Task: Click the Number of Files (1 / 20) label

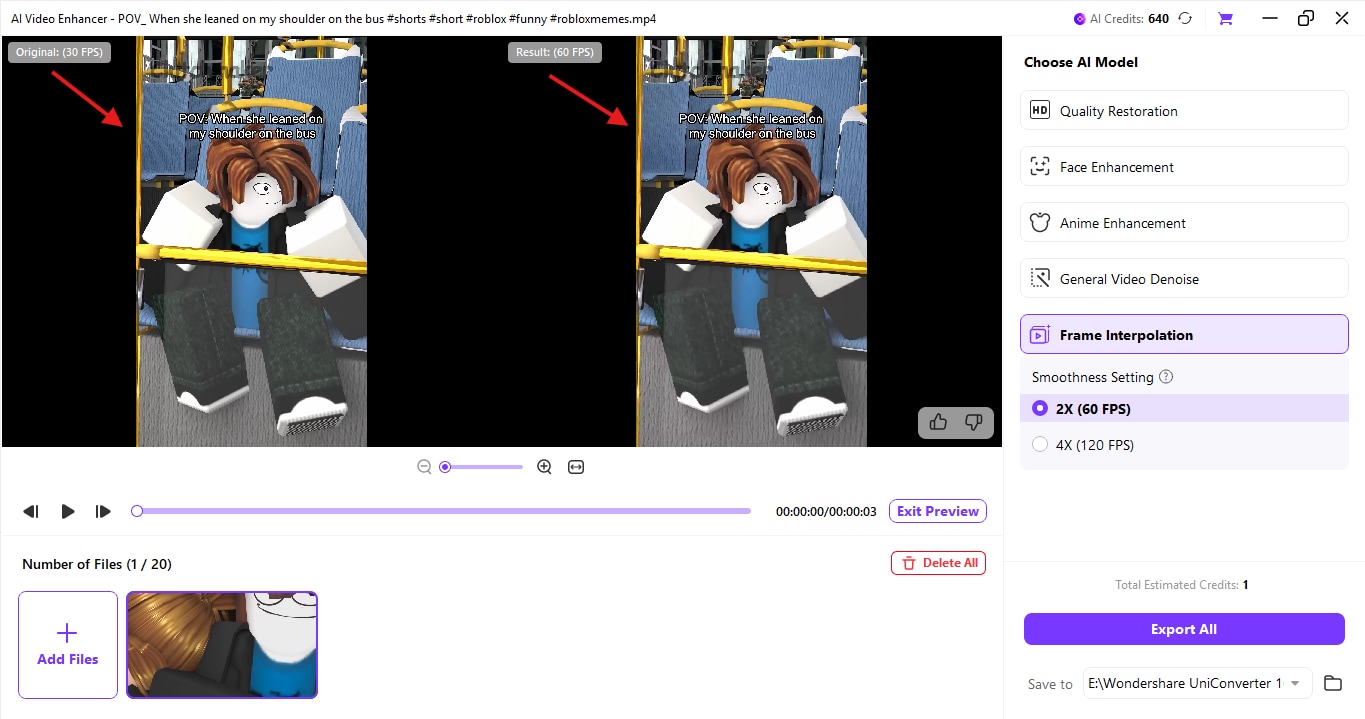Action: click(x=97, y=564)
